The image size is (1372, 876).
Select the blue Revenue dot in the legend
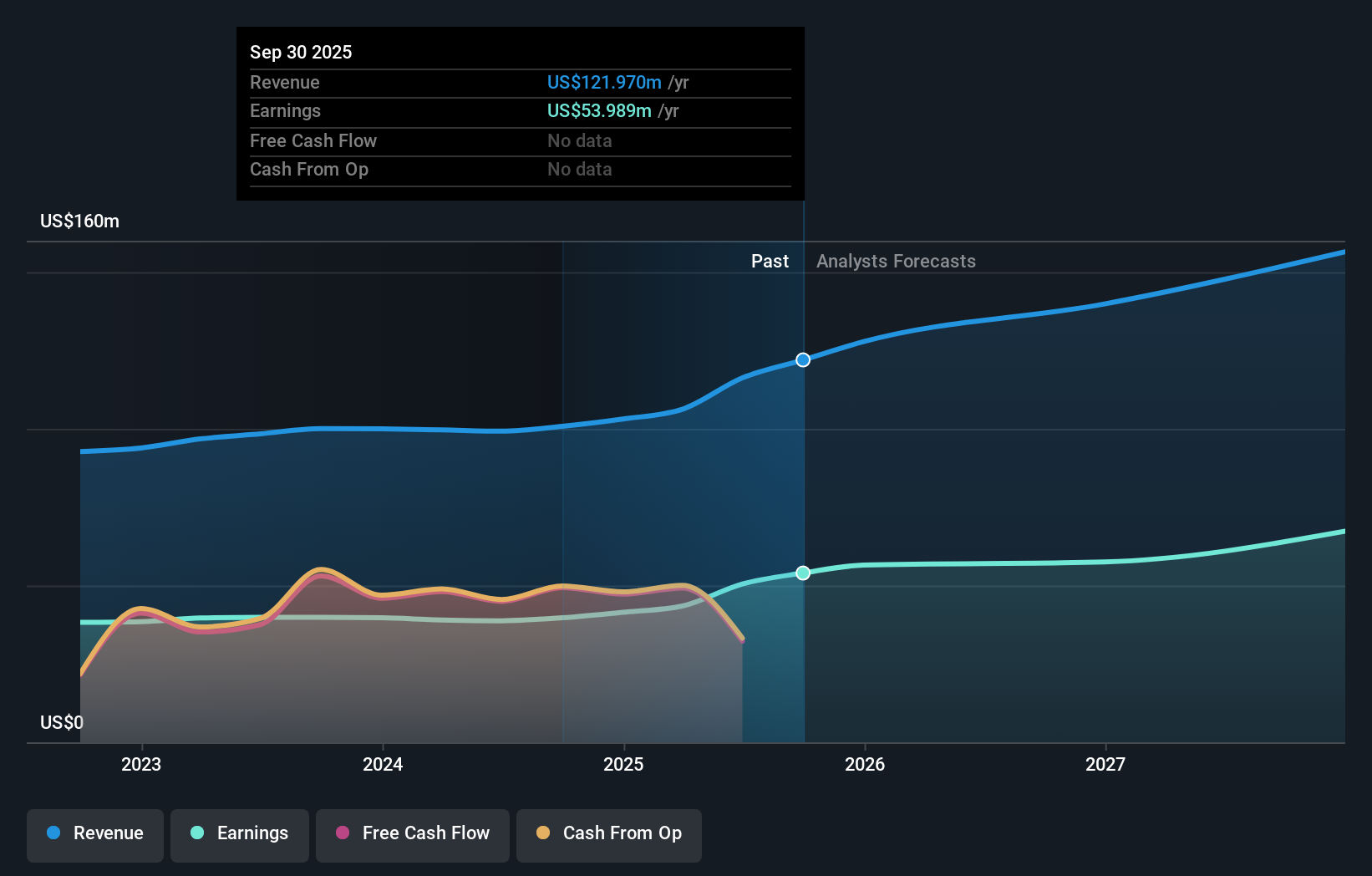point(53,834)
